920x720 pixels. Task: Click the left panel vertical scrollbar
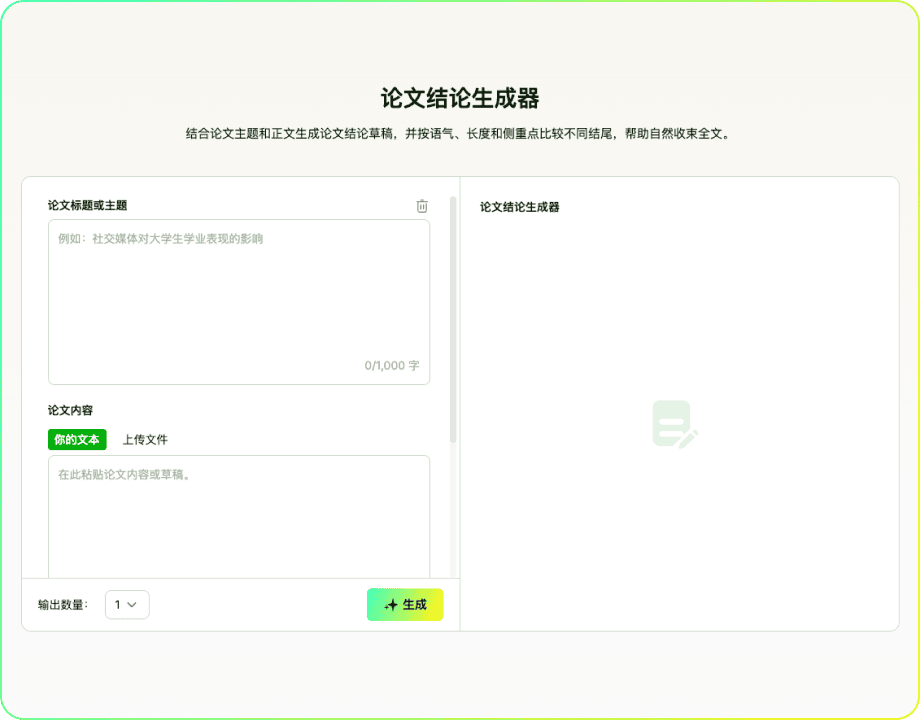[453, 320]
